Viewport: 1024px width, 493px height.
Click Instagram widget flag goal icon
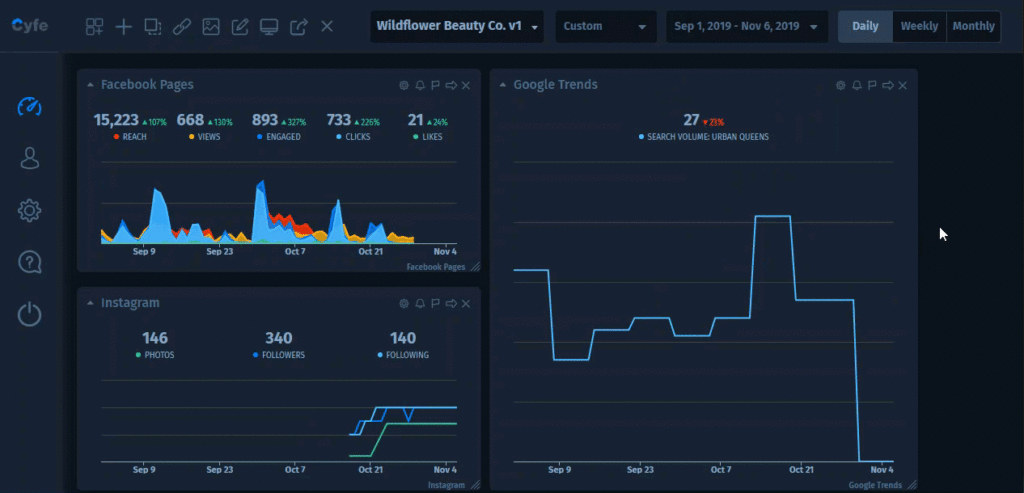click(436, 304)
